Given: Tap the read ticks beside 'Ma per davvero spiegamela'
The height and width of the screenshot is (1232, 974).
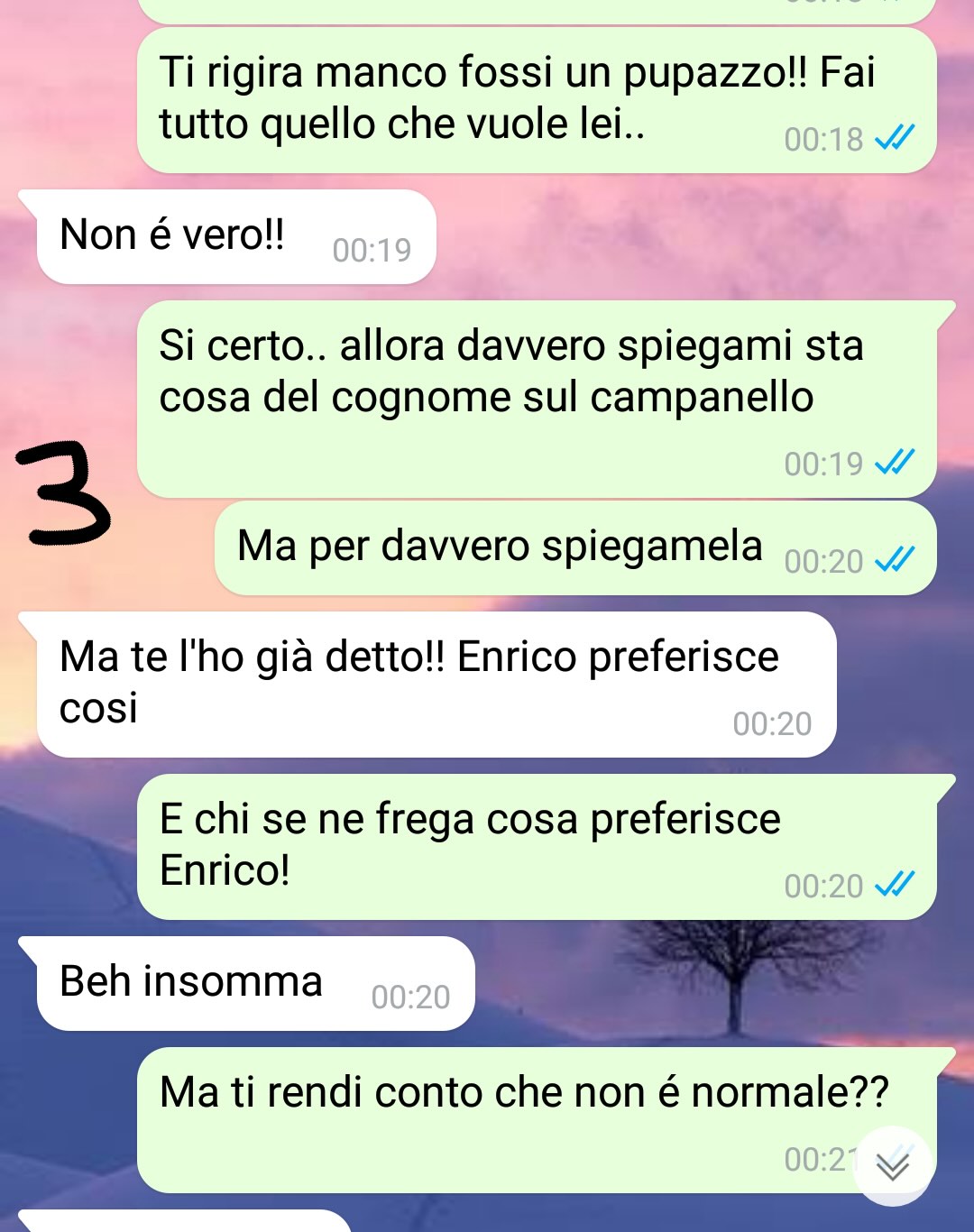Looking at the screenshot, I should click(x=896, y=560).
